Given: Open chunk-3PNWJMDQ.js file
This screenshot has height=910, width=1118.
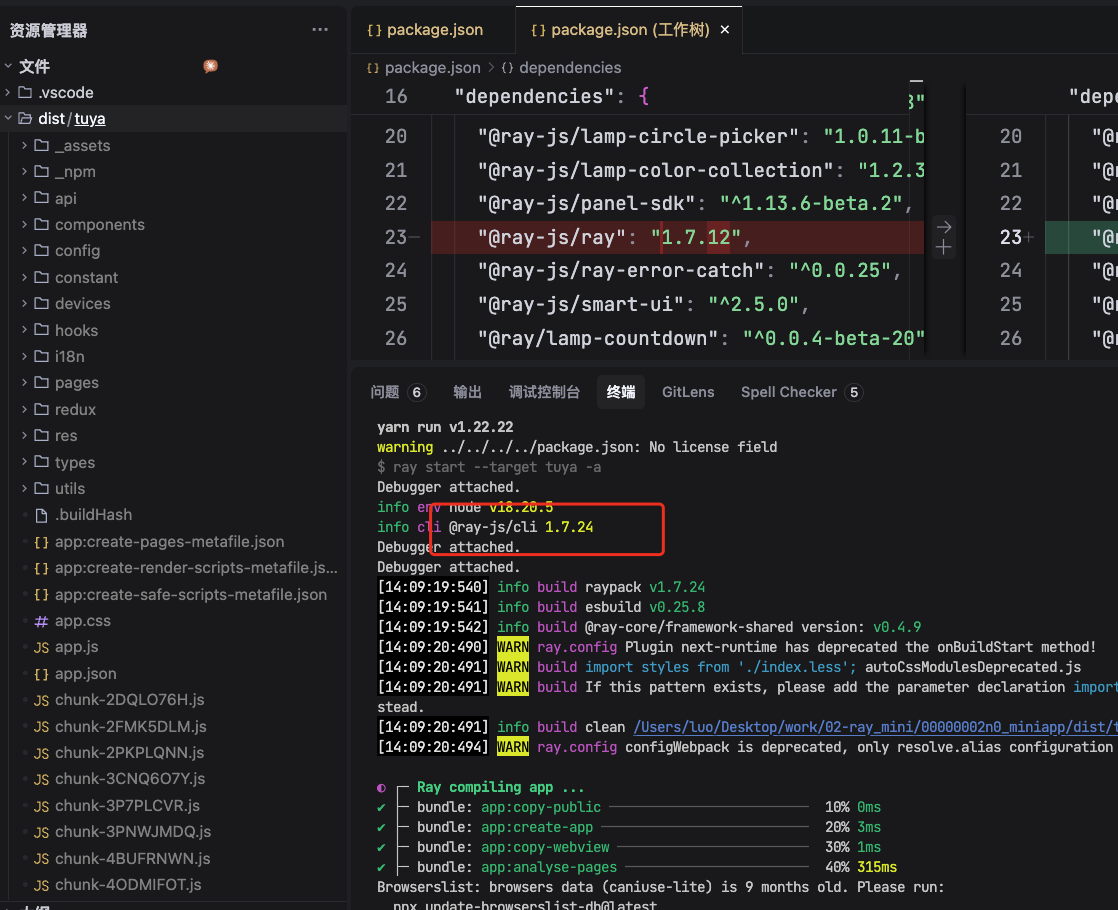Looking at the screenshot, I should [x=133, y=832].
